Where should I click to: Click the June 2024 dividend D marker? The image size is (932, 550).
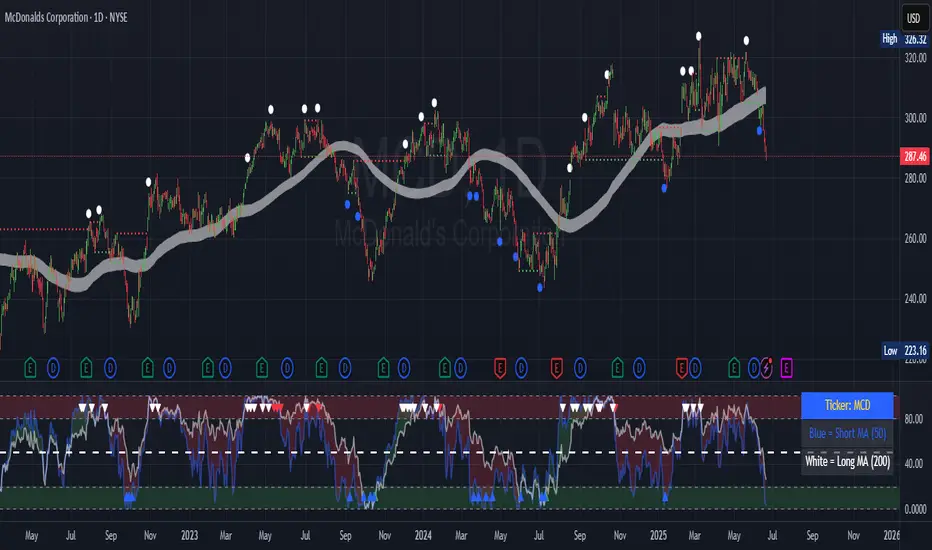[x=521, y=369]
